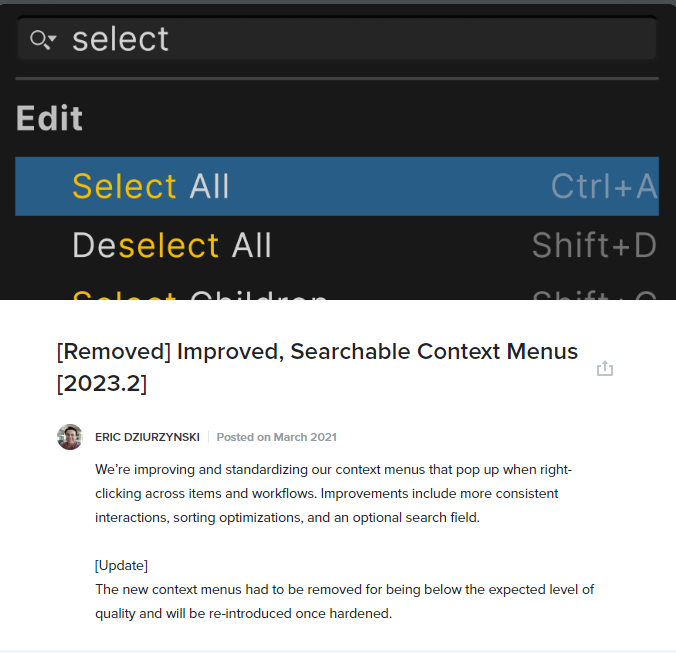Open the search options dropdown arrow
676x653 pixels.
click(53, 39)
